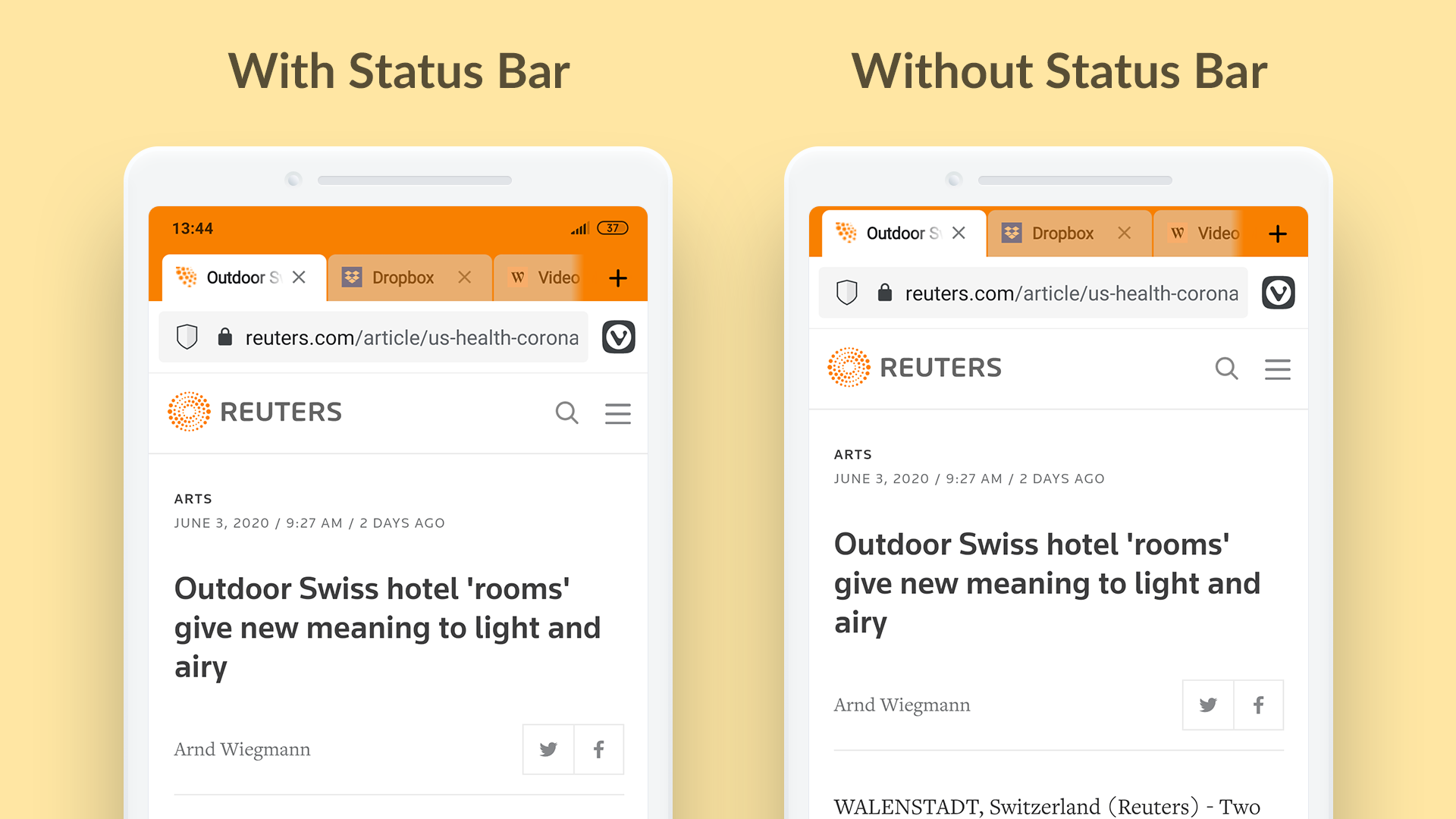Click shield tracker icon in left phone
The image size is (1456, 819).
187,337
